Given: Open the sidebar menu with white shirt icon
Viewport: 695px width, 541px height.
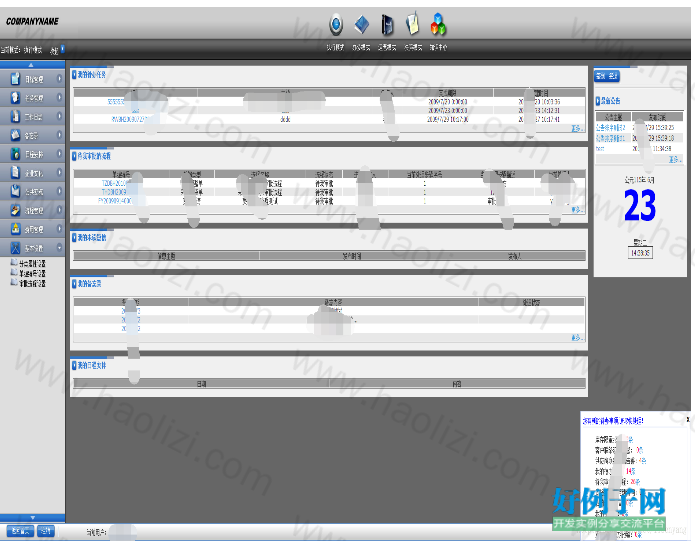Looking at the screenshot, I should coord(32,97).
